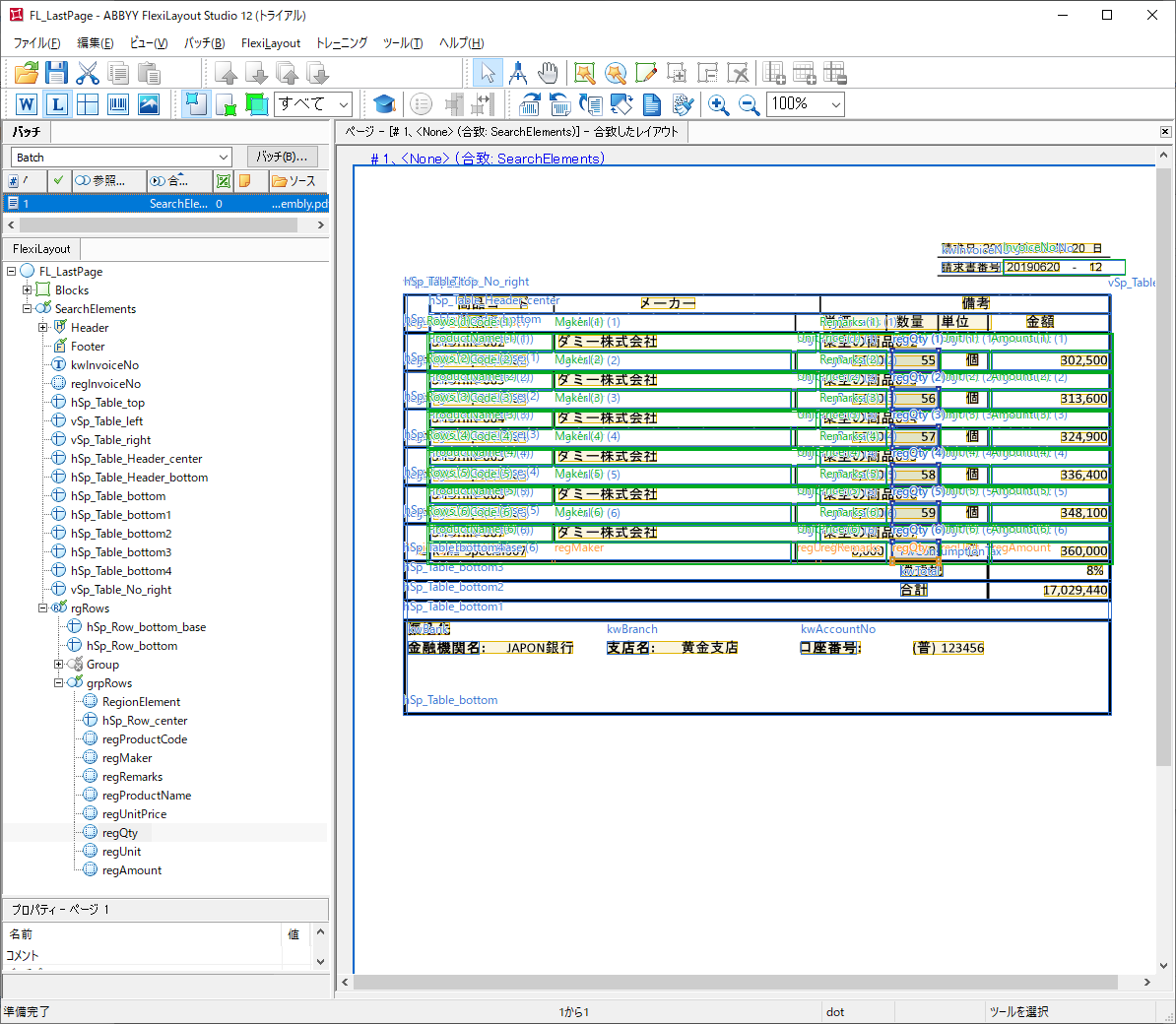This screenshot has width=1176, height=1024.
Task: Toggle show blocks icon
Action: click(x=196, y=104)
